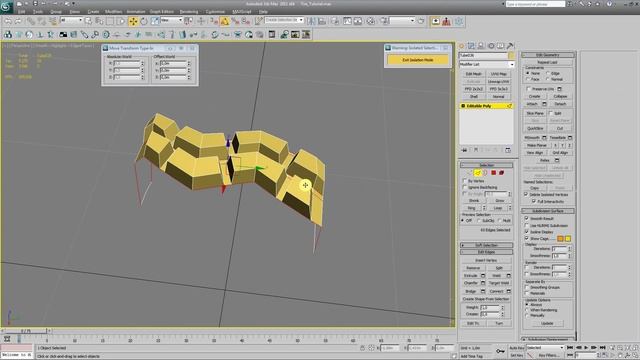Open the Hierarchy command panel tab

(481, 46)
